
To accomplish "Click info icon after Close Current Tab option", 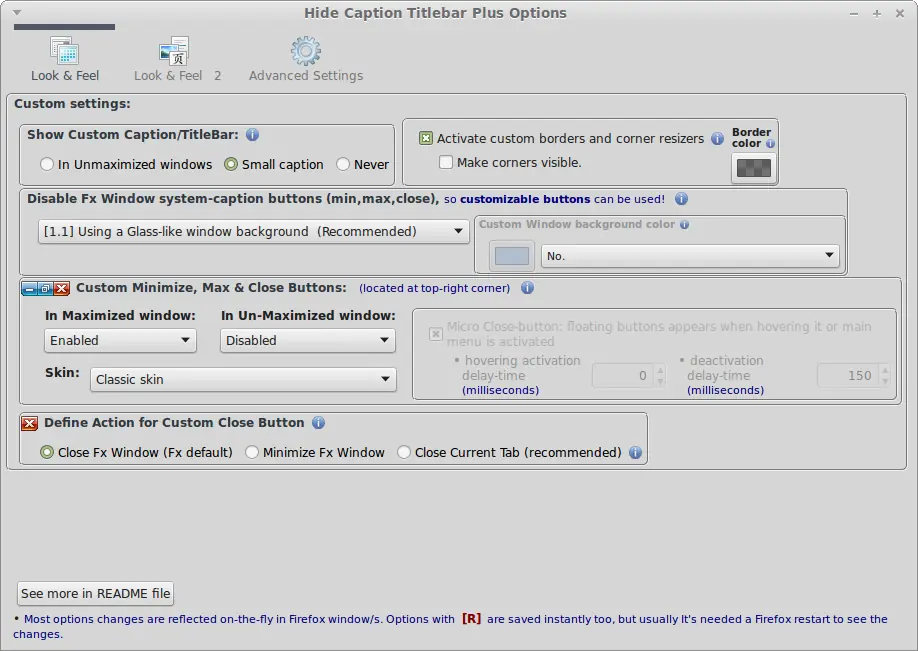I will [x=635, y=453].
